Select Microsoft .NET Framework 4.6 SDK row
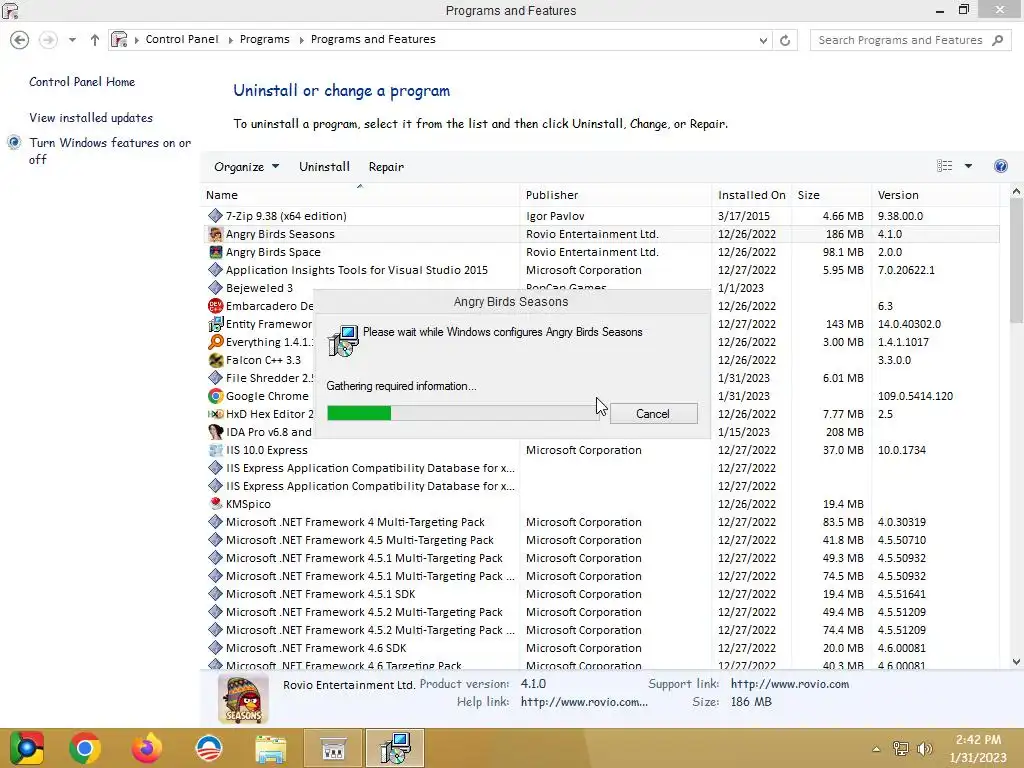This screenshot has height=768, width=1024. [600, 648]
